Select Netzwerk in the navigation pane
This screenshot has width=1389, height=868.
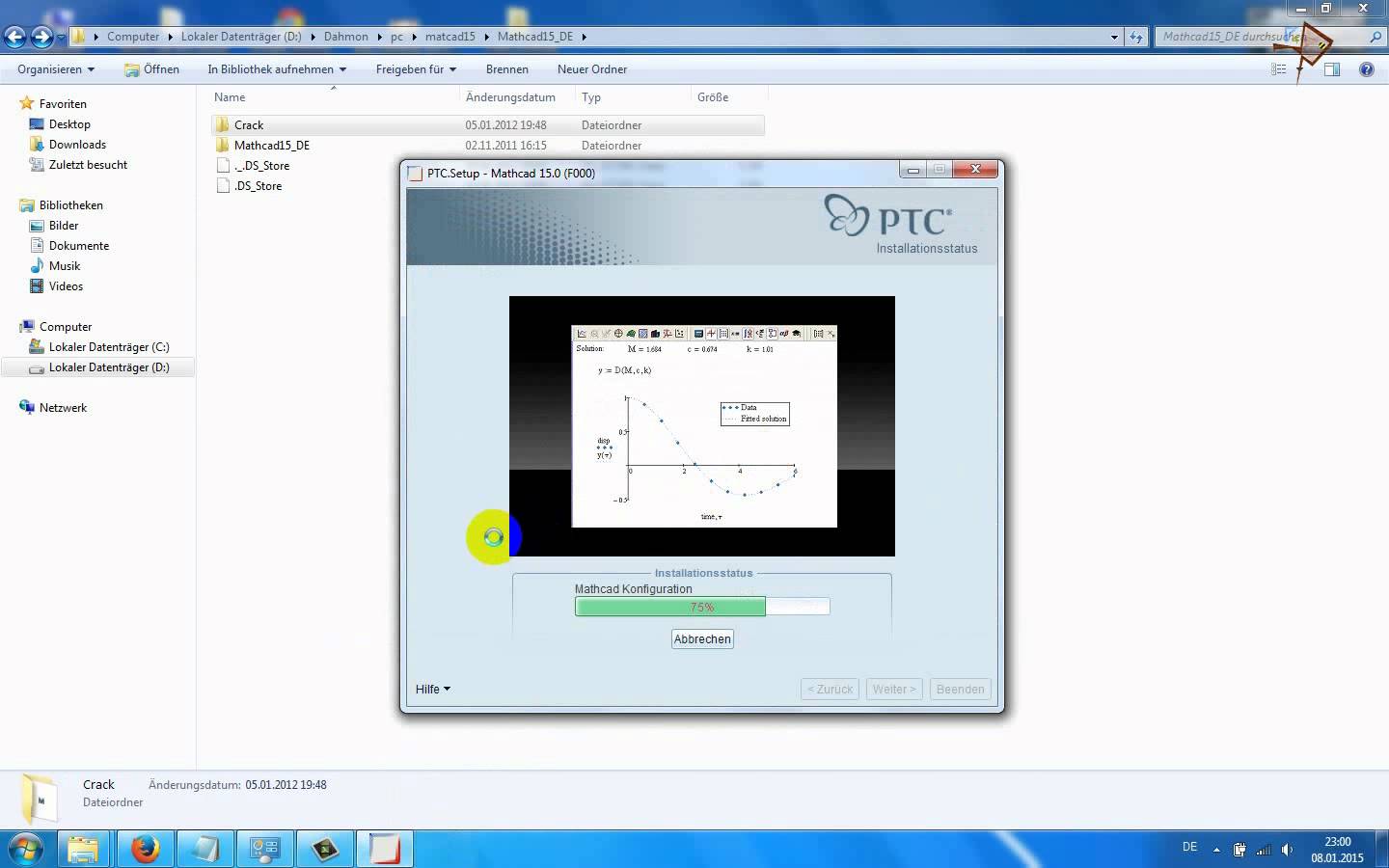(63, 408)
